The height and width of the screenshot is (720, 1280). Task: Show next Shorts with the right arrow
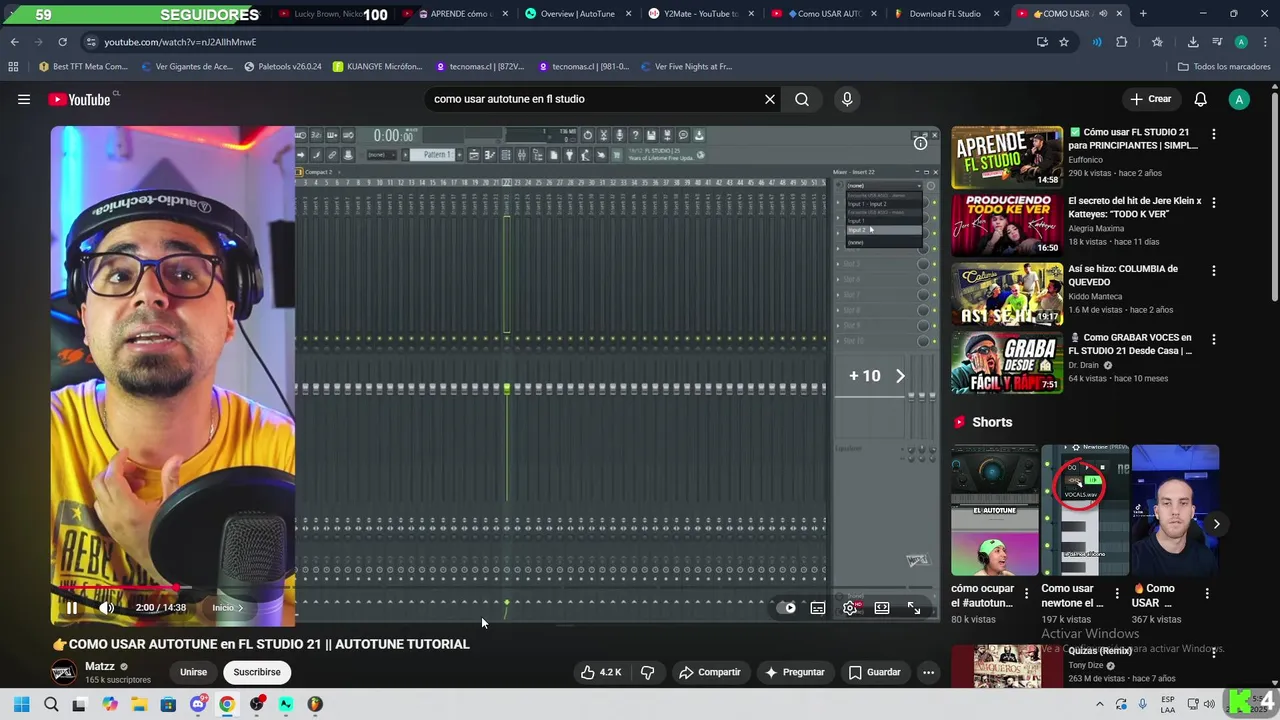point(1216,524)
